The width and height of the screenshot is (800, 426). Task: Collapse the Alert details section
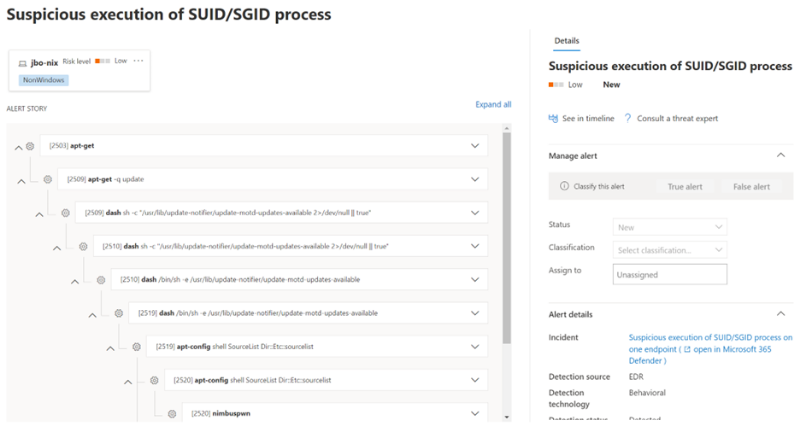click(780, 313)
